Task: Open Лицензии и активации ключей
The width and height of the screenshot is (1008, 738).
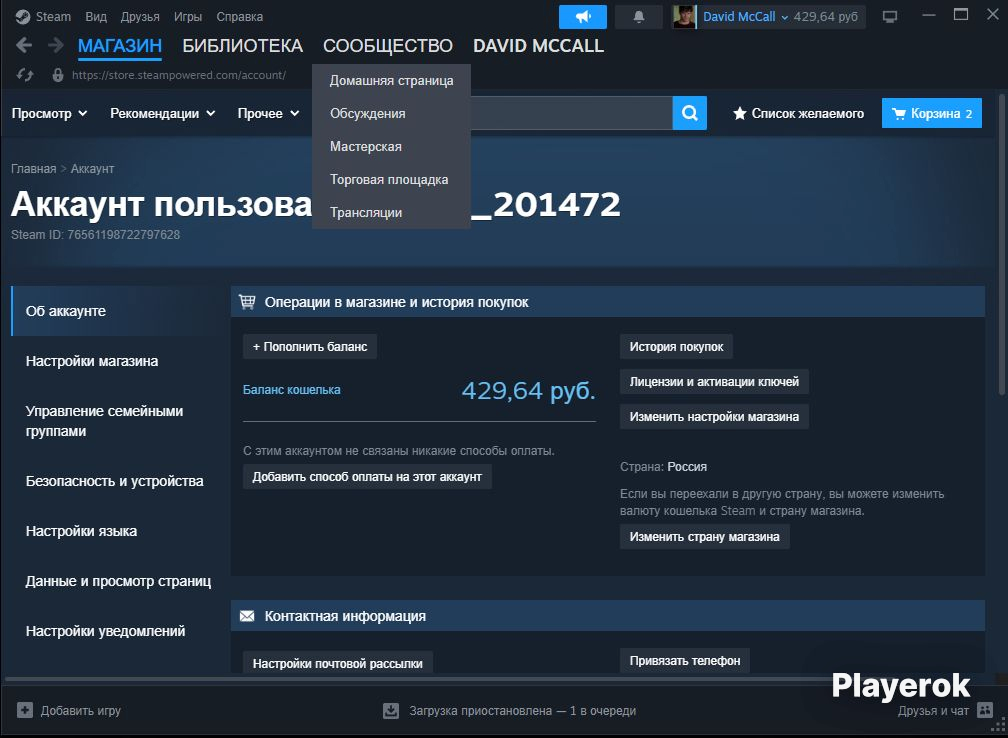Action: coord(714,382)
